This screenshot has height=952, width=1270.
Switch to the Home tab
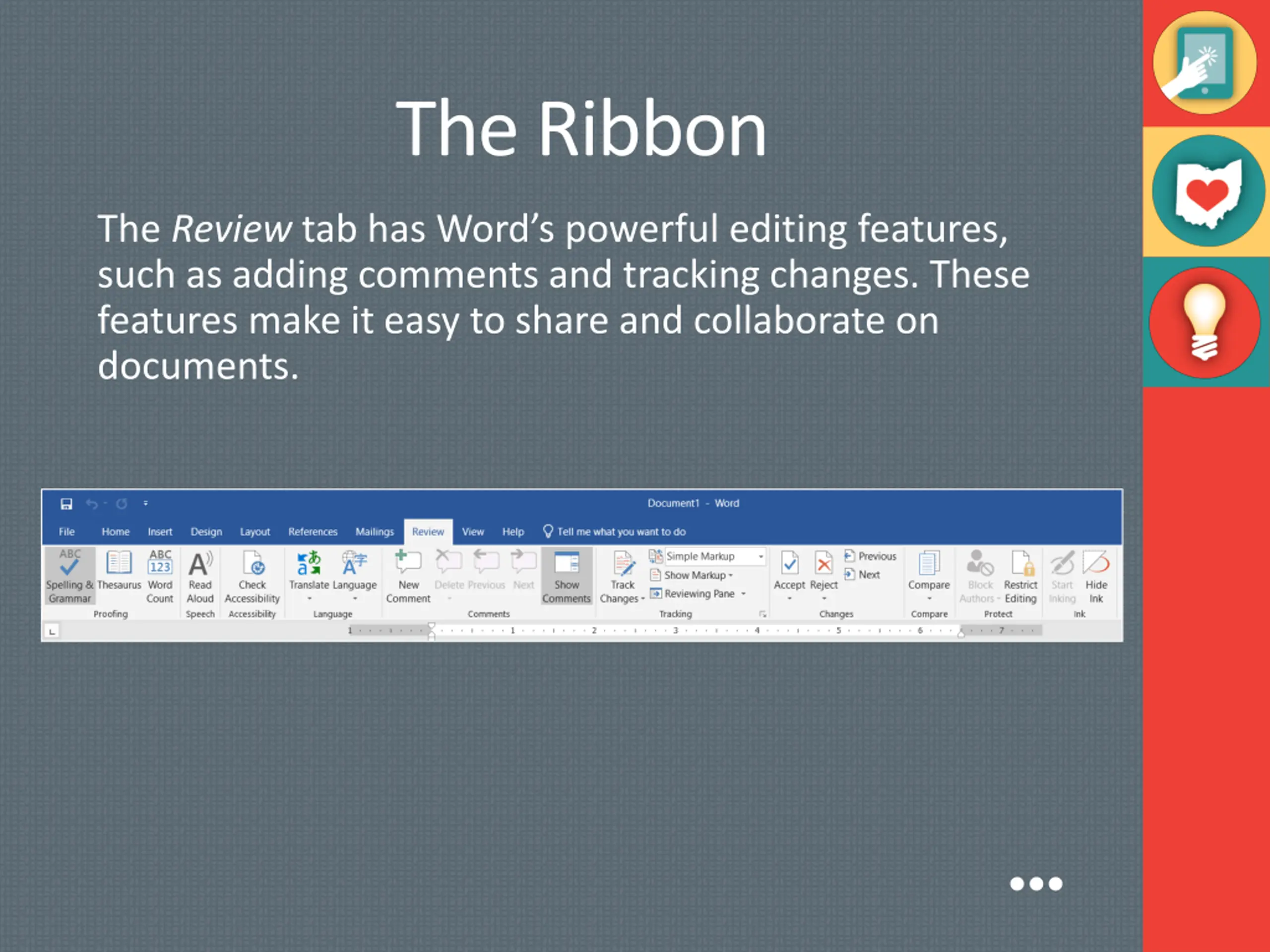[116, 532]
